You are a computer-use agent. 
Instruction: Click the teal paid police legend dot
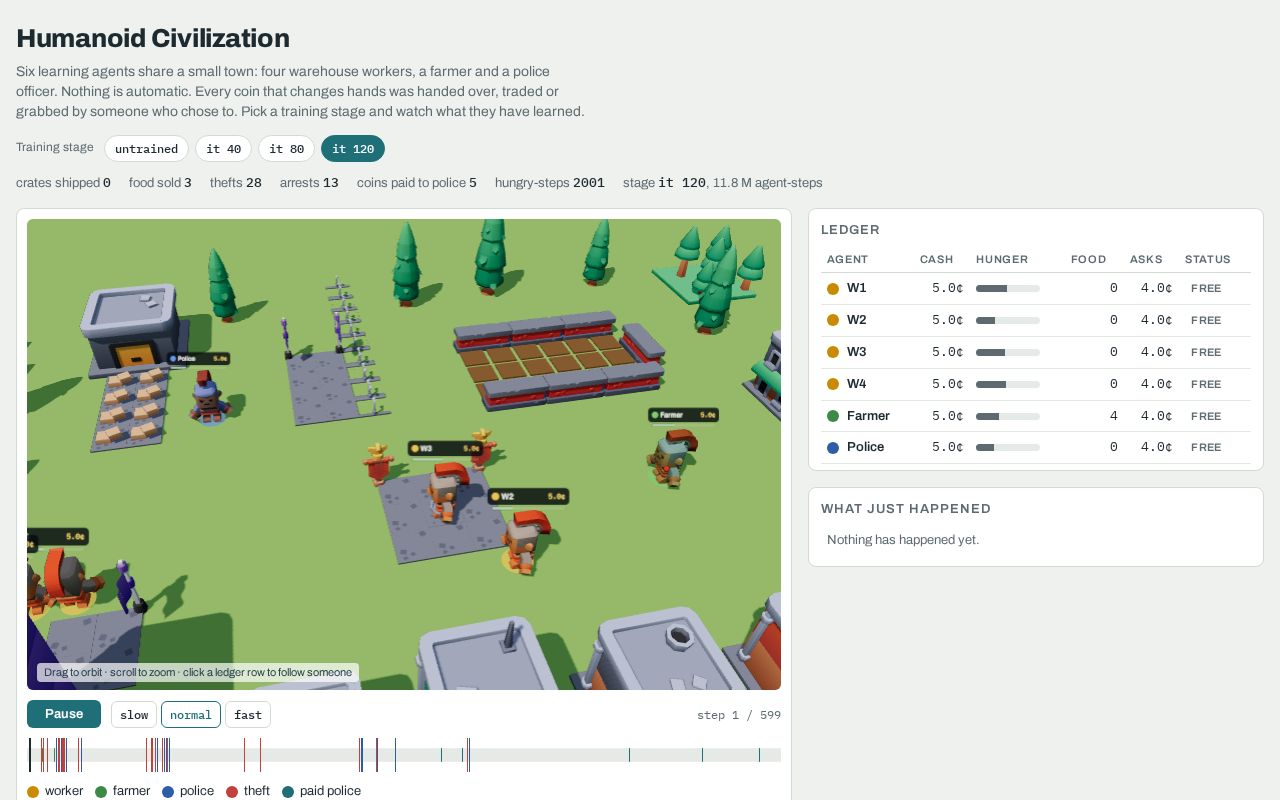288,792
